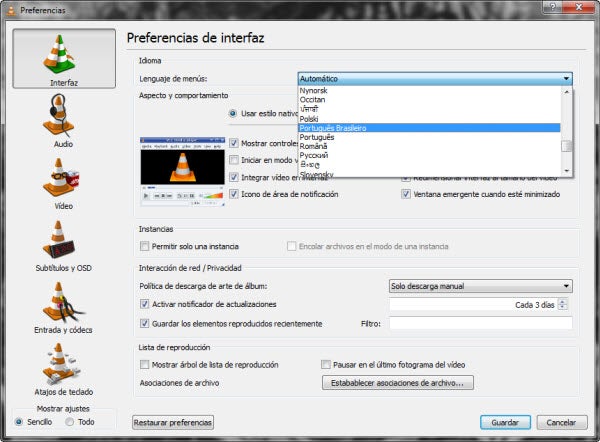
Task: Click the Restaurar preferencias button
Action: [x=173, y=423]
